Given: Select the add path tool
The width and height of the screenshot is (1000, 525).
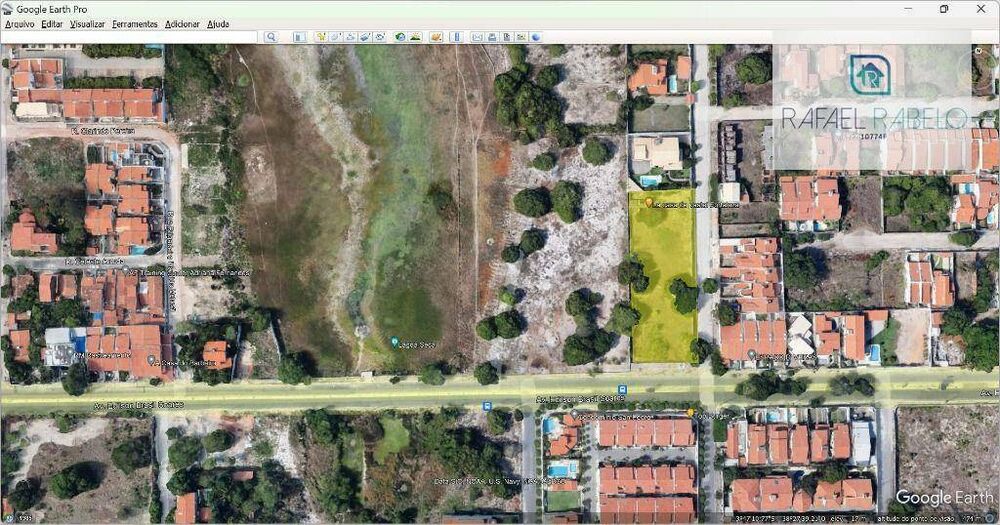Looking at the screenshot, I should [x=350, y=37].
